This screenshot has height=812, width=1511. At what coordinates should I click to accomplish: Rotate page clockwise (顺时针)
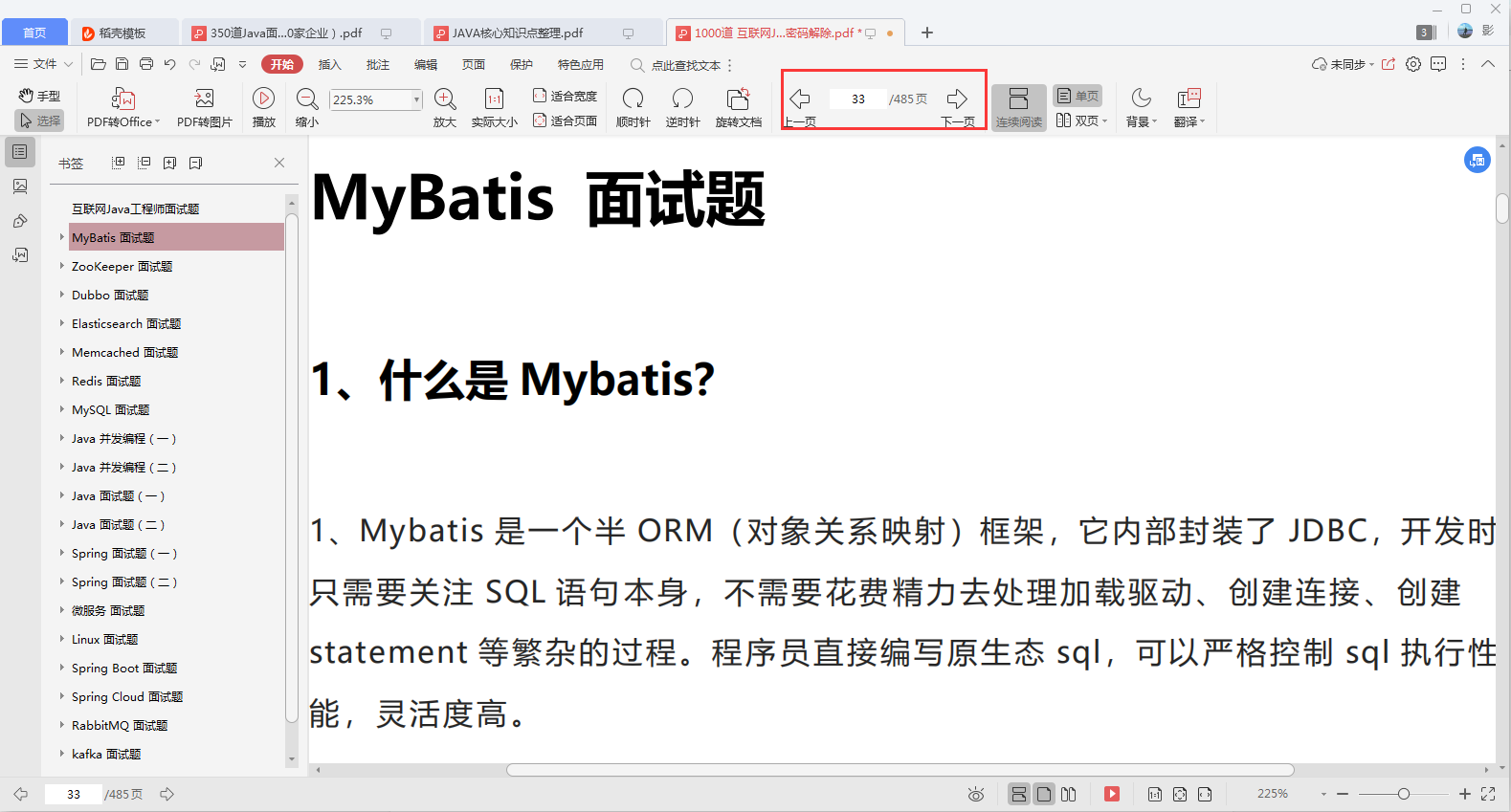pyautogui.click(x=633, y=108)
